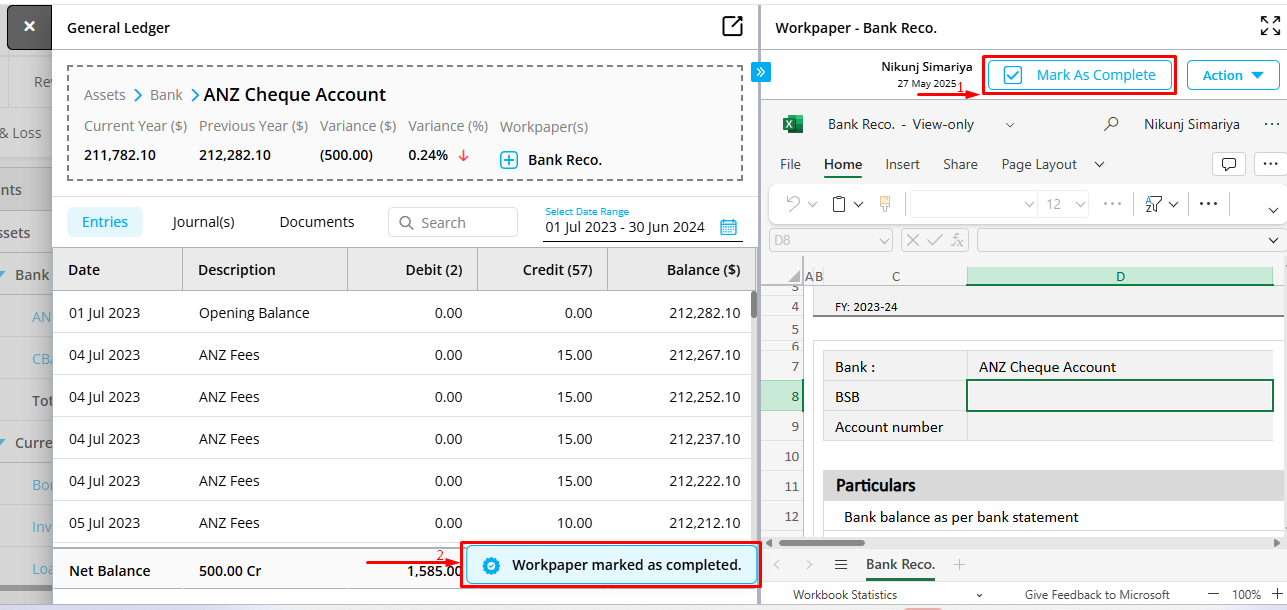This screenshot has width=1287, height=610.
Task: Select the Home ribbon tab
Action: tap(843, 164)
